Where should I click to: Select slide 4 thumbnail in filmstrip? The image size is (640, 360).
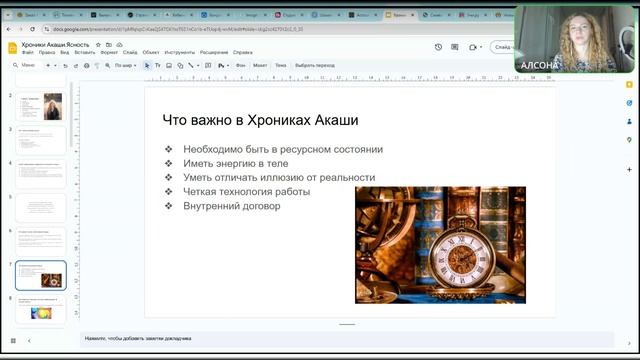41,174
